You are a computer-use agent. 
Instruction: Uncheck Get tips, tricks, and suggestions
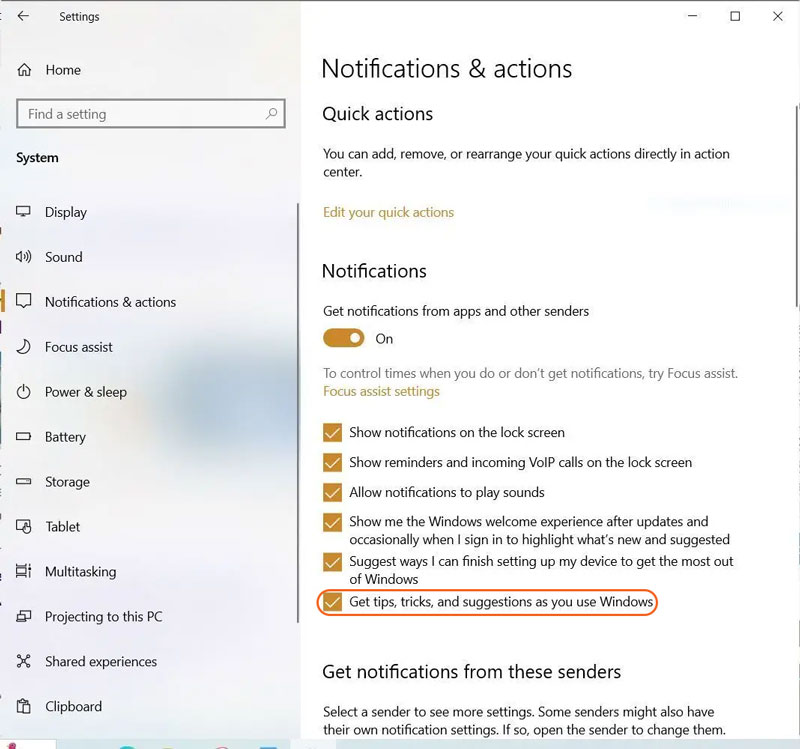coord(332,602)
